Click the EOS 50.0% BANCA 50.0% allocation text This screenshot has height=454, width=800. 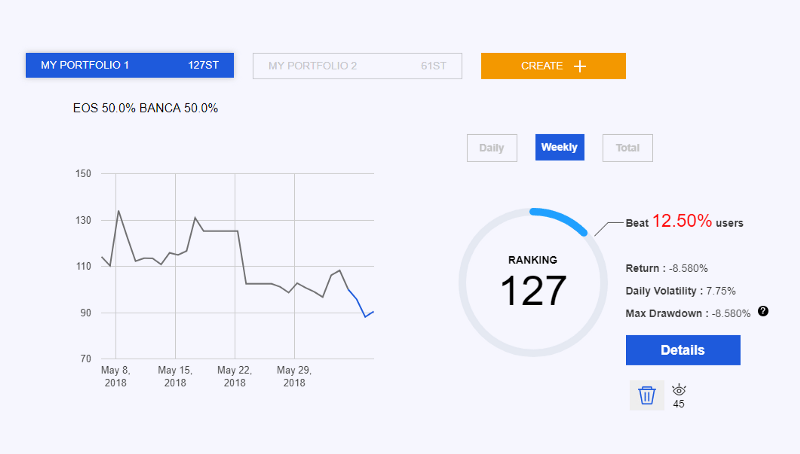point(146,108)
